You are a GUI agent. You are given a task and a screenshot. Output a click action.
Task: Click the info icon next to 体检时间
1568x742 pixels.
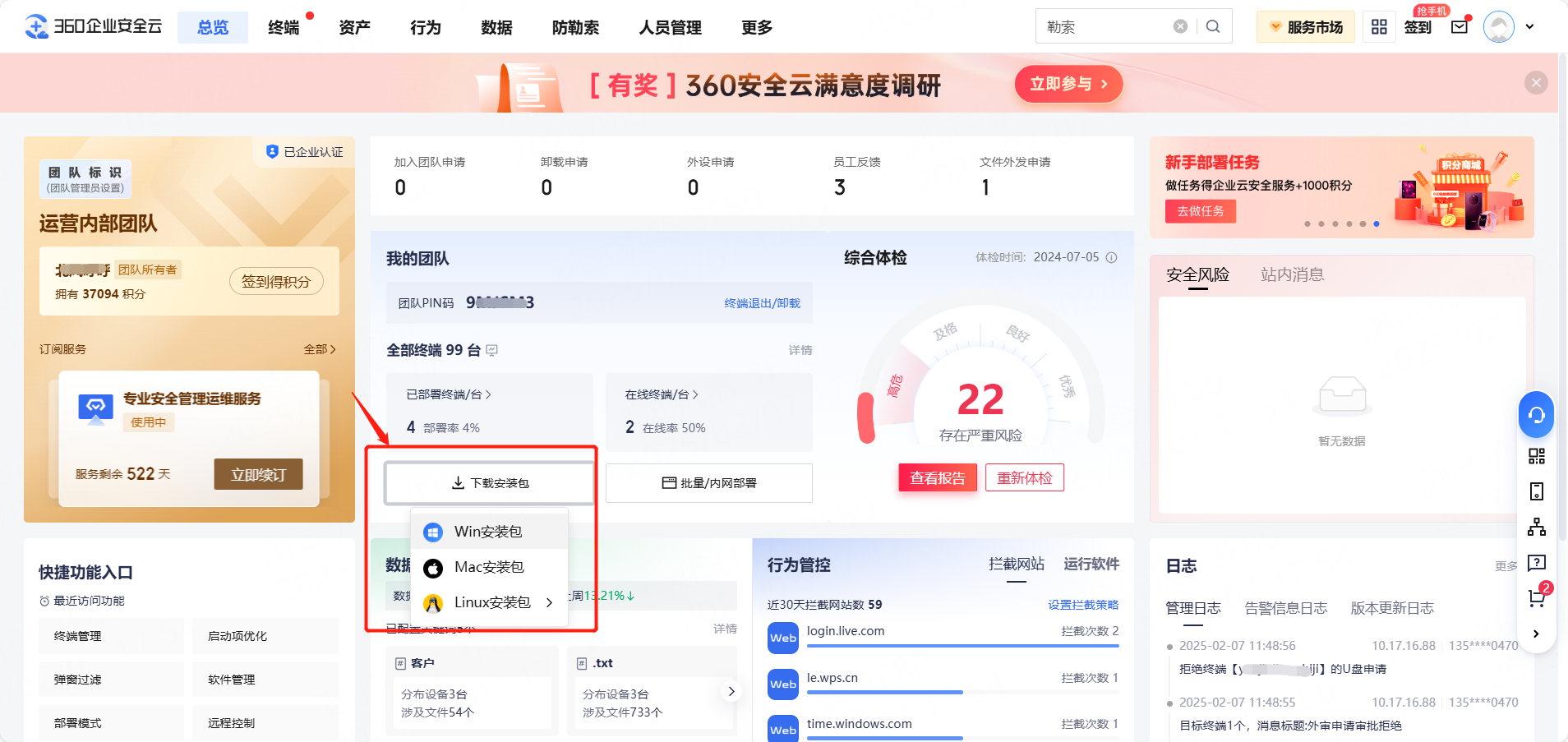click(x=1111, y=257)
